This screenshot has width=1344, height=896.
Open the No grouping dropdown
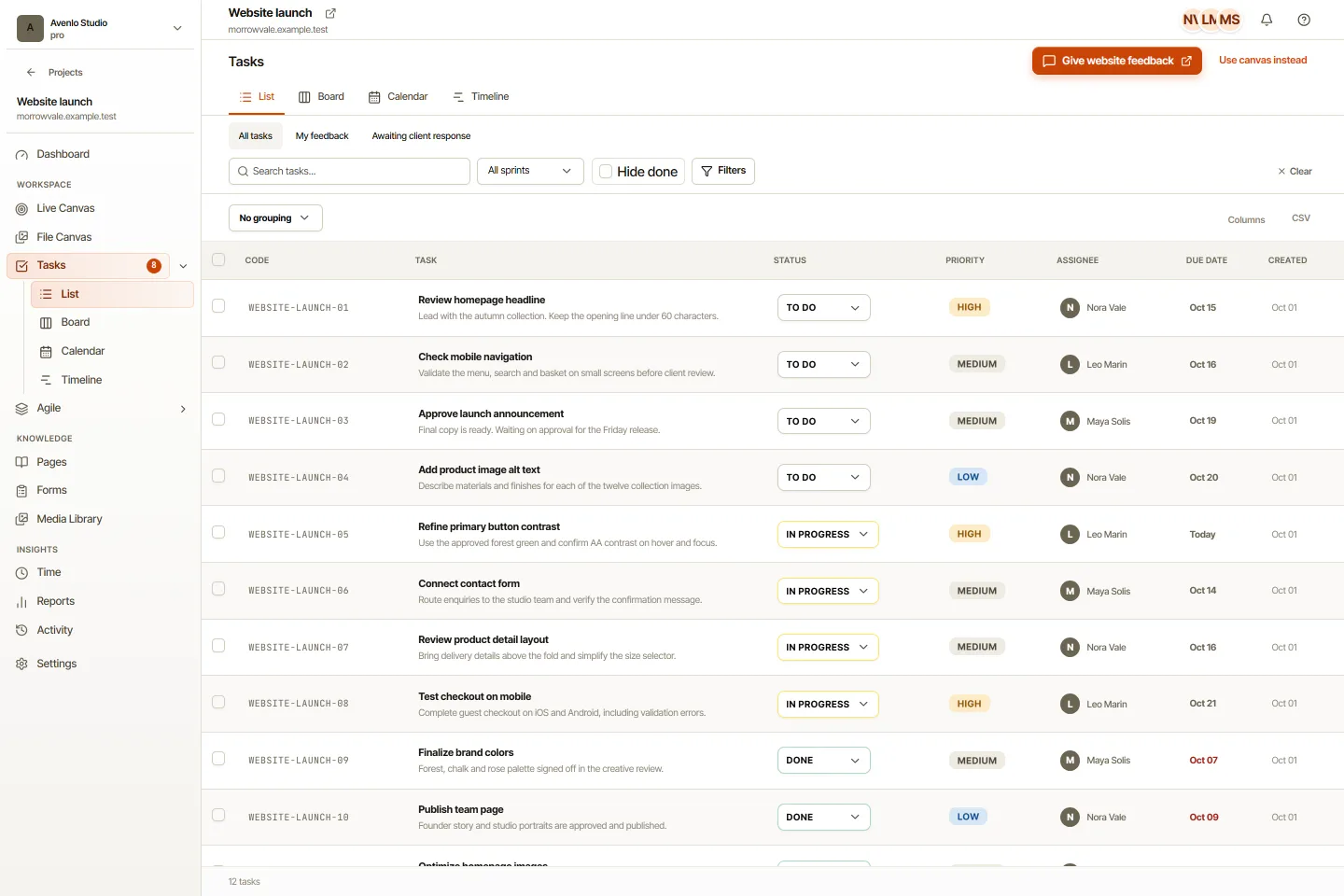[275, 217]
